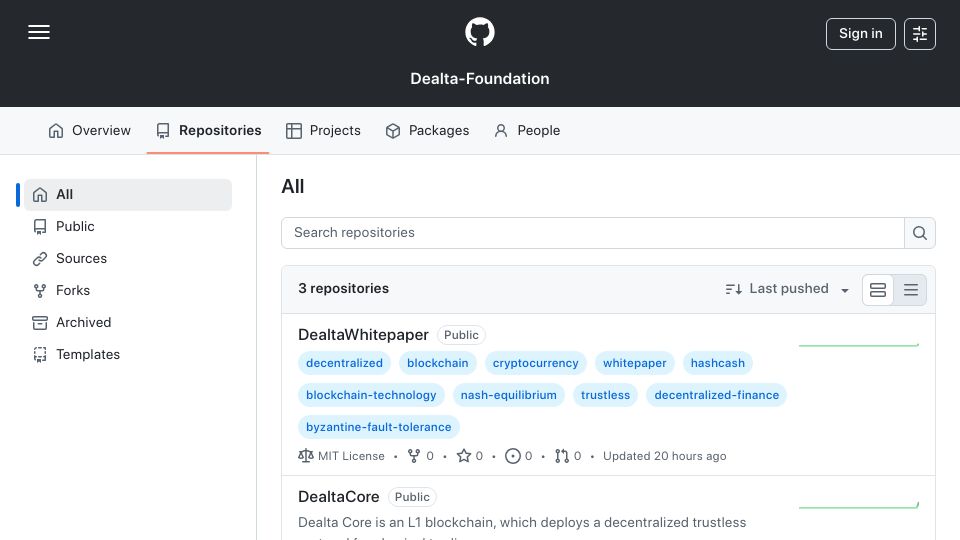Show Templates repositories
Screen dimensions: 960x540
[128, 354]
